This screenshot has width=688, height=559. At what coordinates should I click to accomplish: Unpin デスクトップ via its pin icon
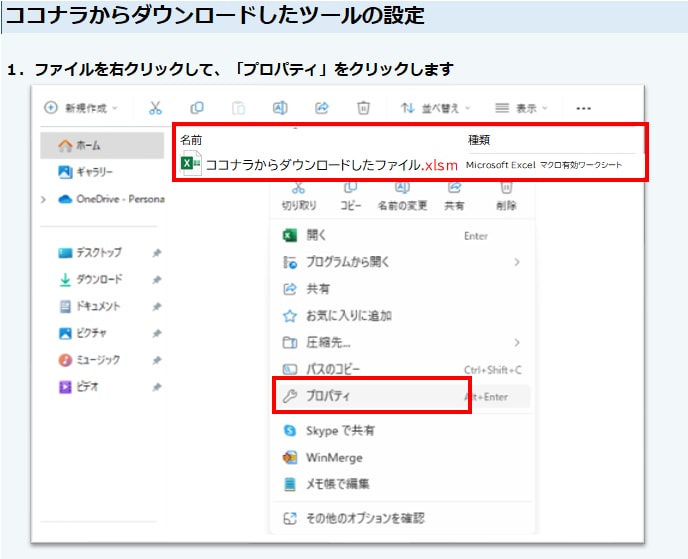157,253
